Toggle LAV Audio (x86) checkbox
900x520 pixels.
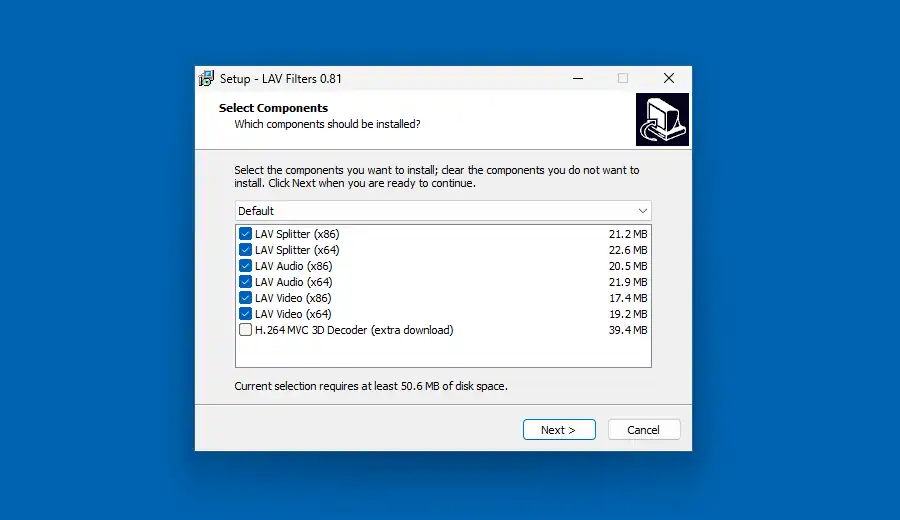[245, 266]
